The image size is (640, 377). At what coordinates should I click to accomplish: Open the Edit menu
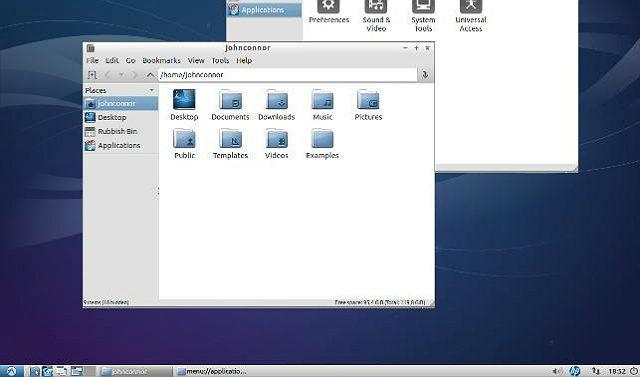[x=112, y=60]
